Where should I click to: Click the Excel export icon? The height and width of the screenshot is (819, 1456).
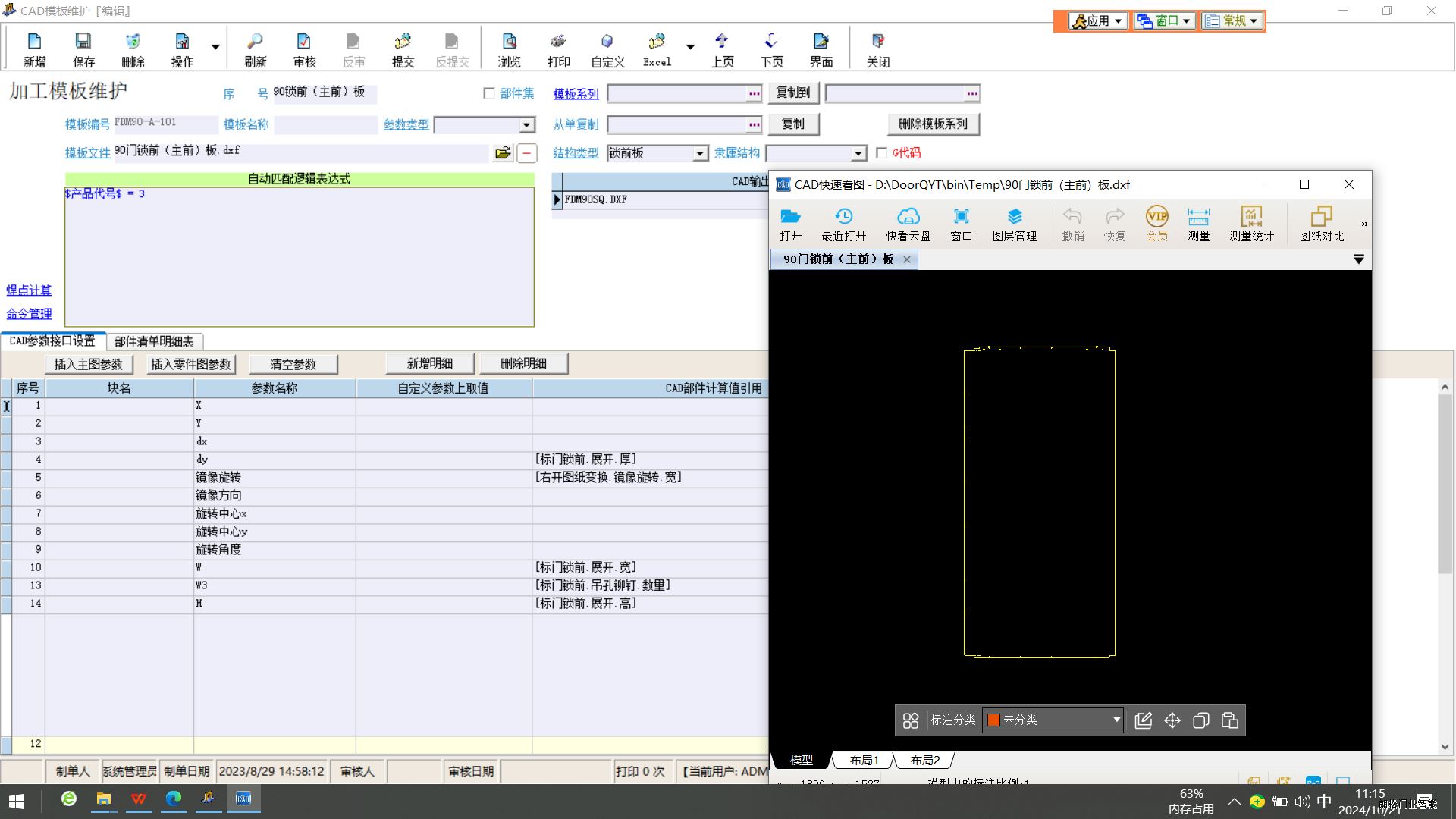click(x=657, y=50)
